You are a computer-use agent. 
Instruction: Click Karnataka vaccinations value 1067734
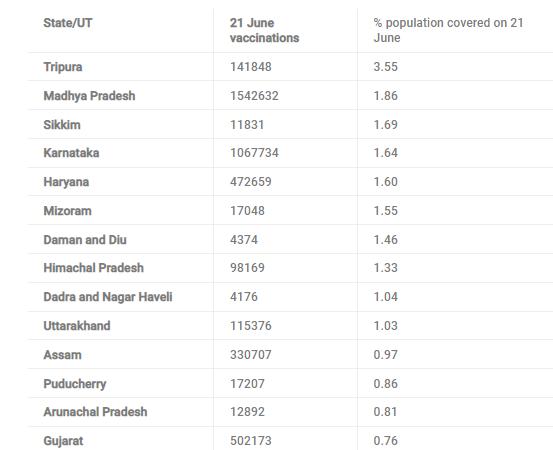point(254,153)
